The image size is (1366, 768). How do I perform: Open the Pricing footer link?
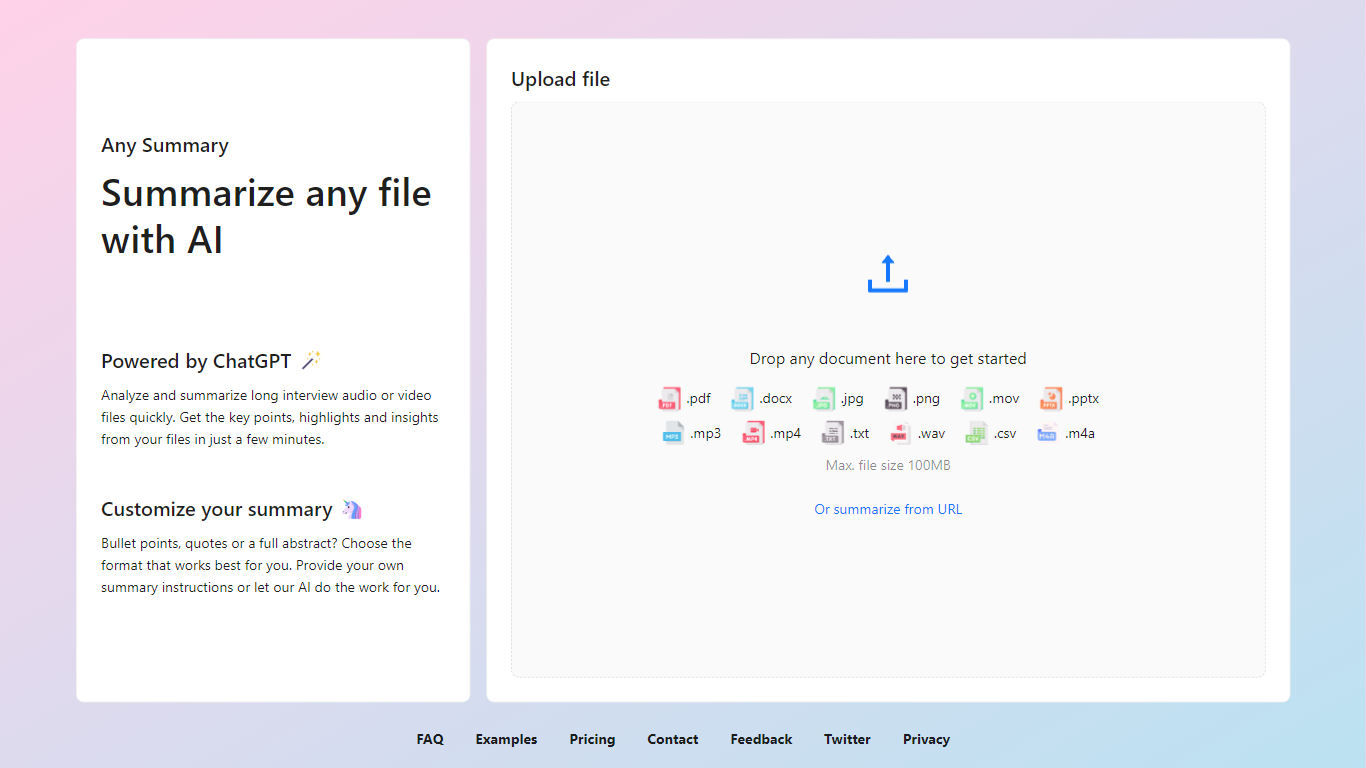click(592, 739)
